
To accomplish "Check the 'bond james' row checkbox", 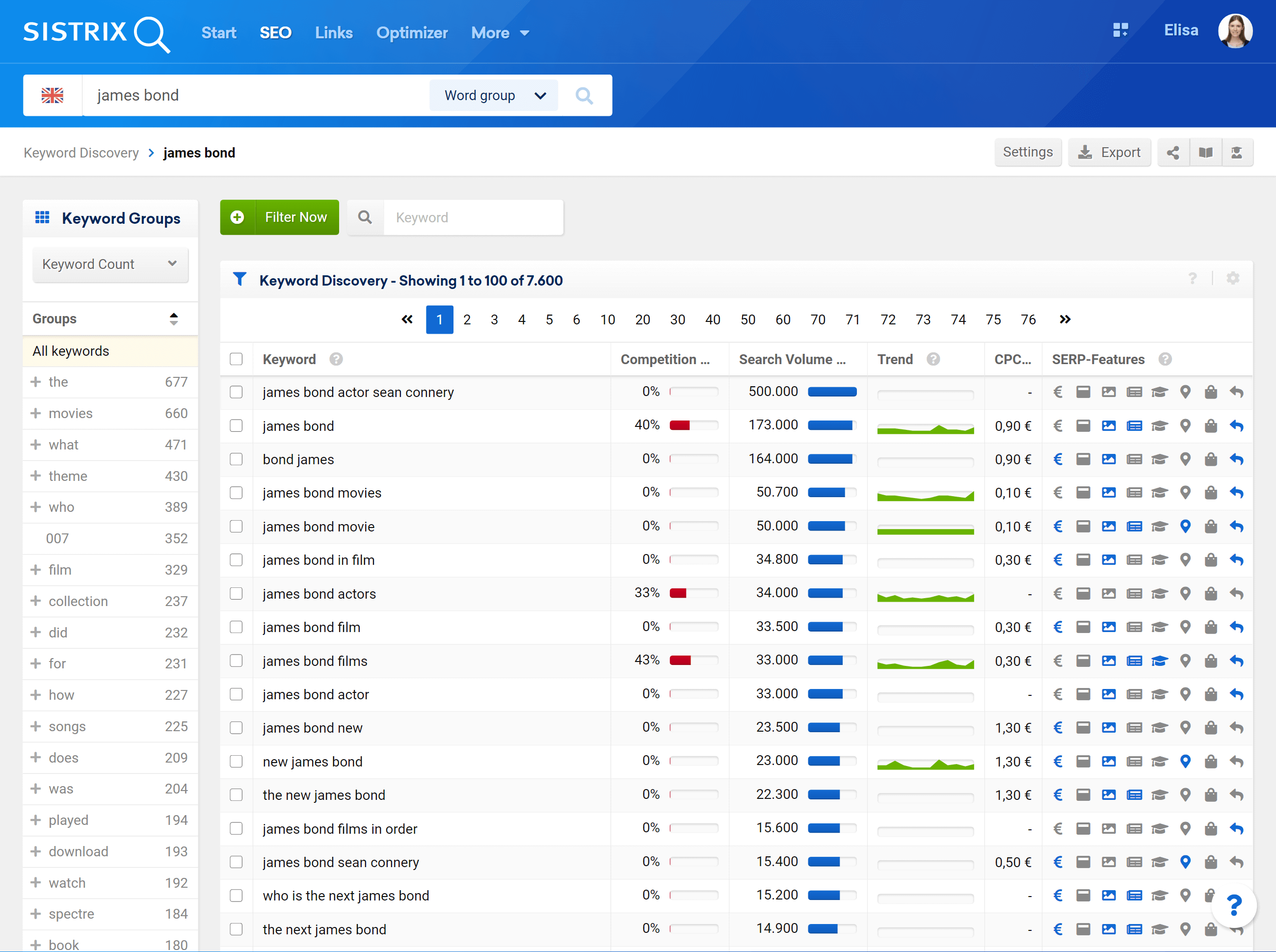I will coord(236,459).
